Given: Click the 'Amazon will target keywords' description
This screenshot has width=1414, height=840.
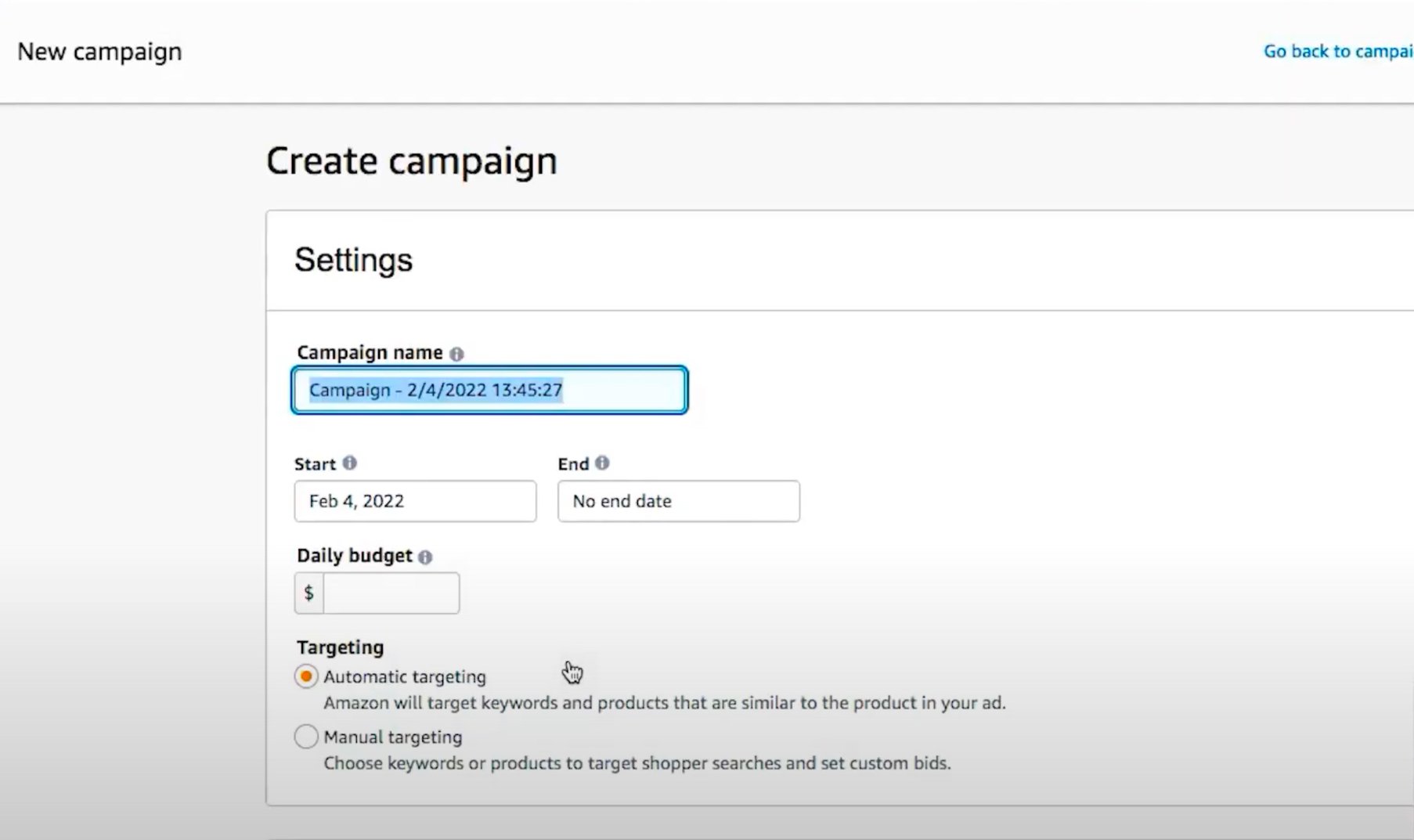Looking at the screenshot, I should point(665,703).
